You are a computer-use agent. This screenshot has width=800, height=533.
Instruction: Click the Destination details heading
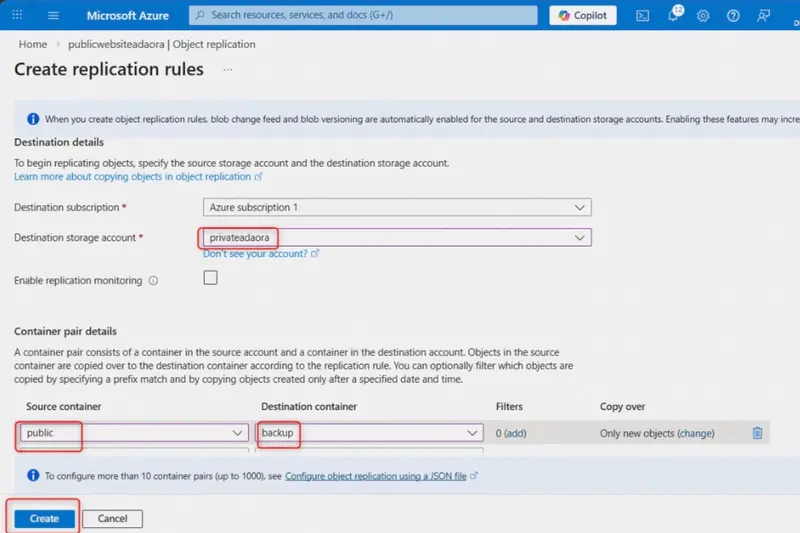click(59, 142)
